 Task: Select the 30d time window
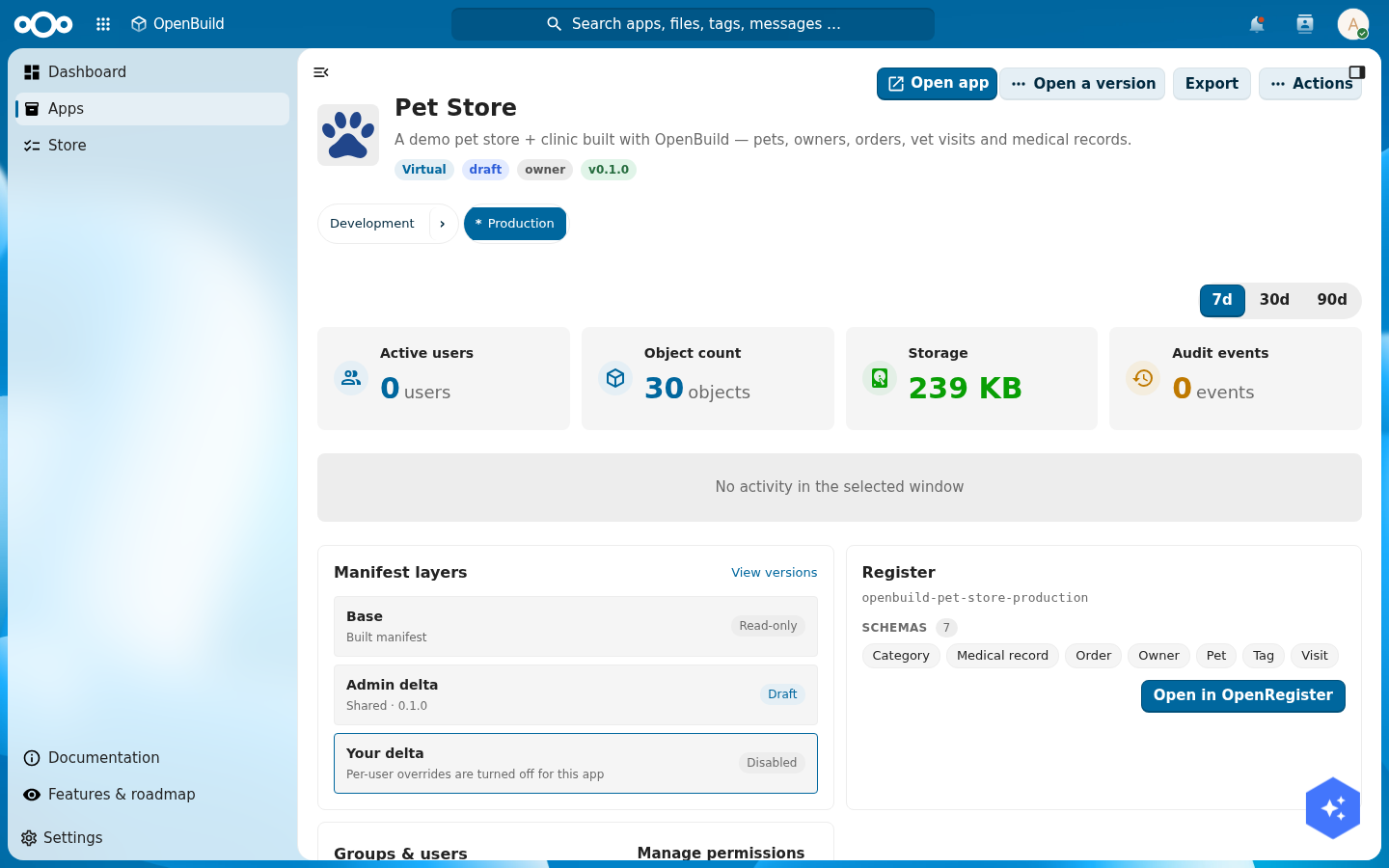point(1274,300)
